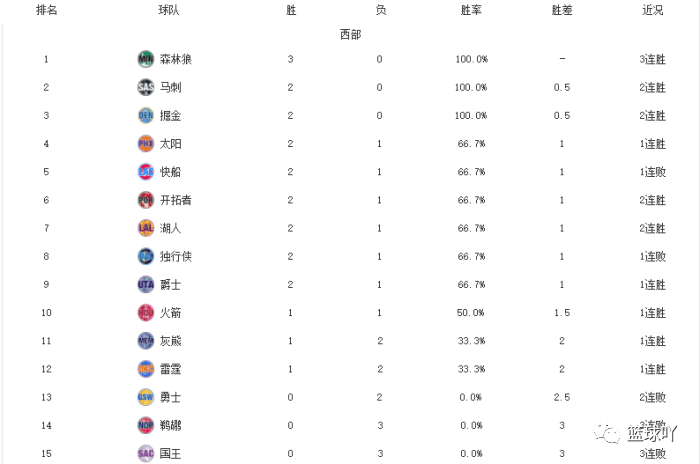The width and height of the screenshot is (700, 464).
Task: Open the 火箭 team name link
Action: click(x=171, y=313)
